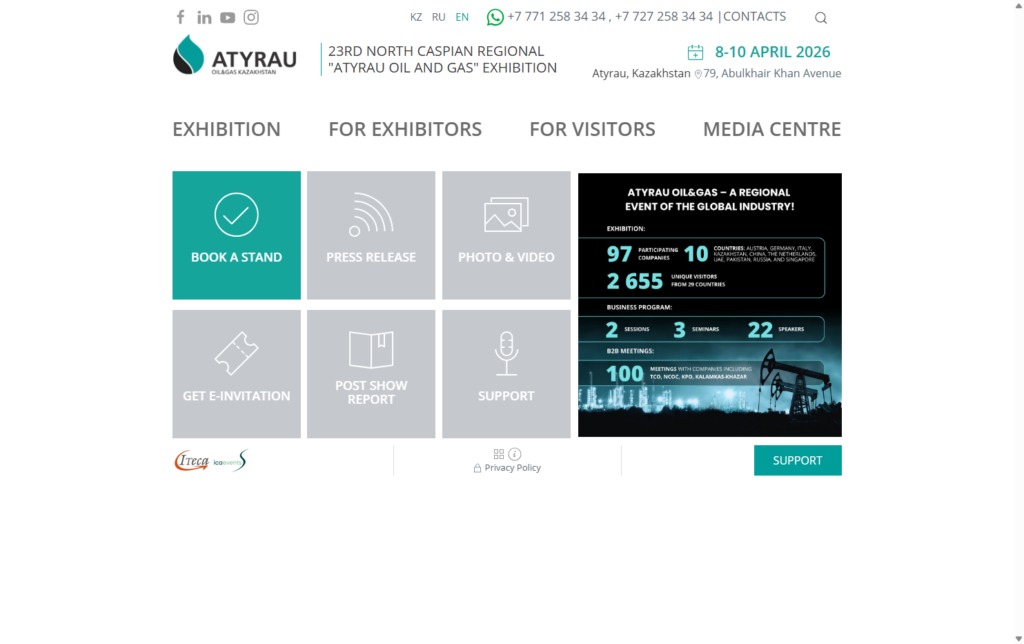The image size is (1024, 644).
Task: Open the Contacts page link
Action: (x=754, y=17)
